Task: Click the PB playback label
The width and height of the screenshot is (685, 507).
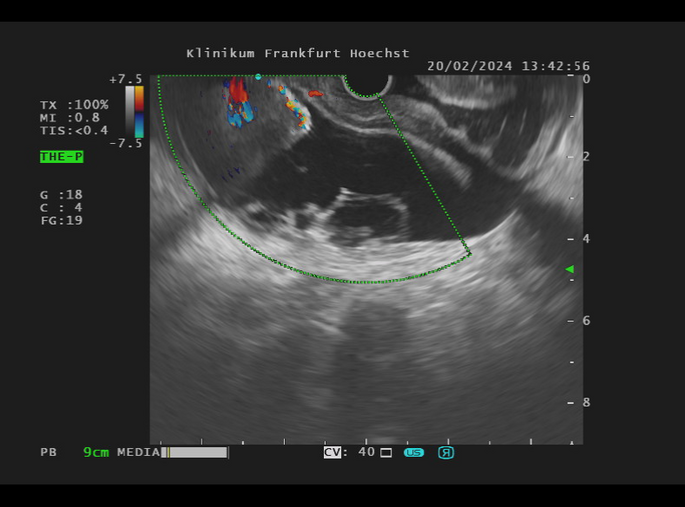Action: point(48,452)
